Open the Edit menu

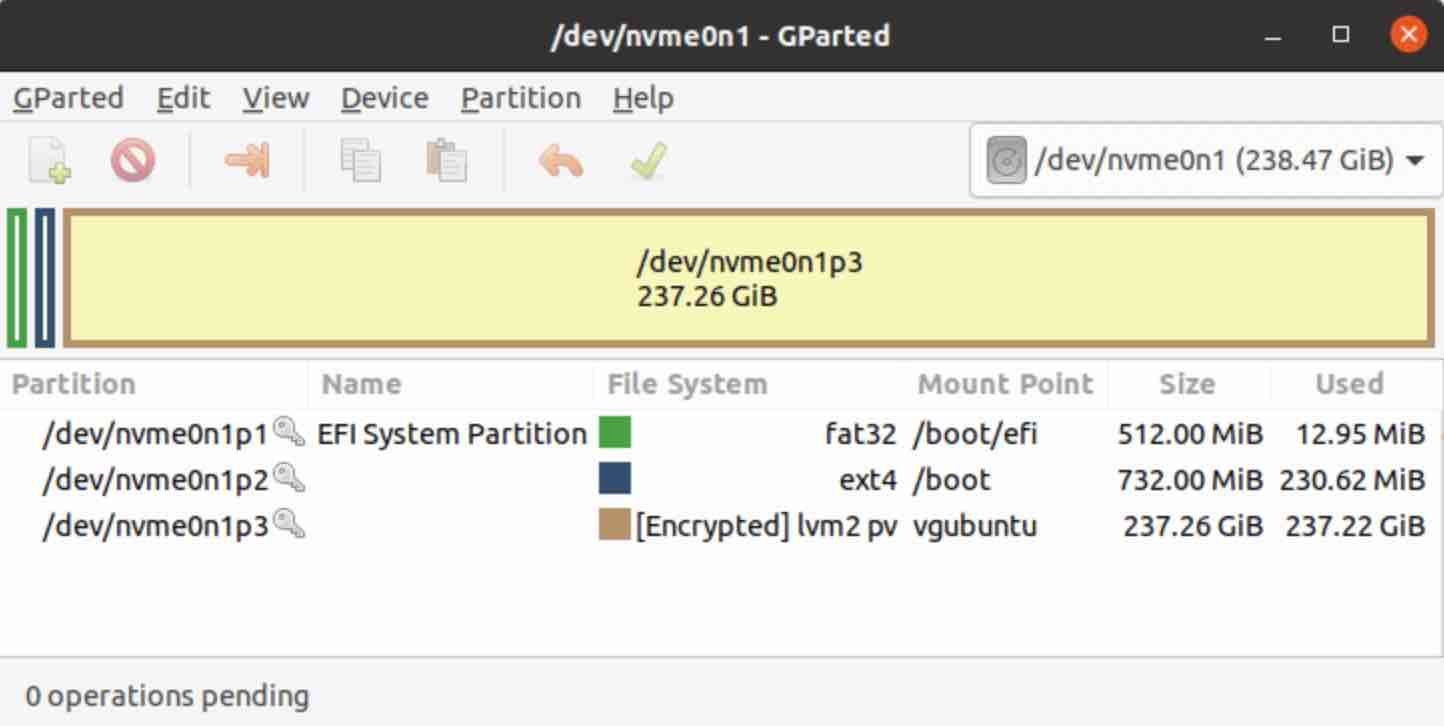pos(183,98)
